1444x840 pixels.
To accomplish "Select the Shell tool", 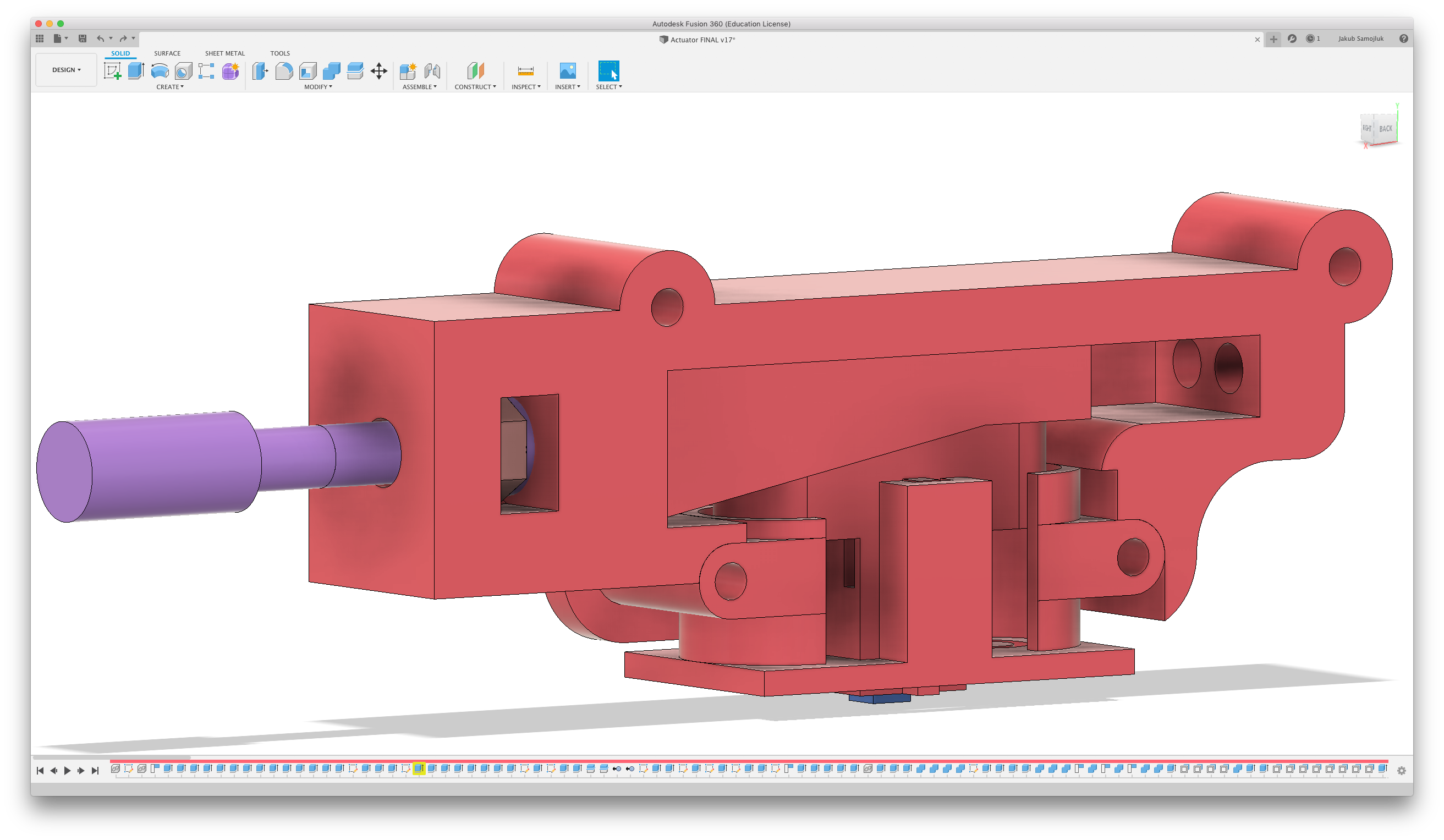I will 308,71.
